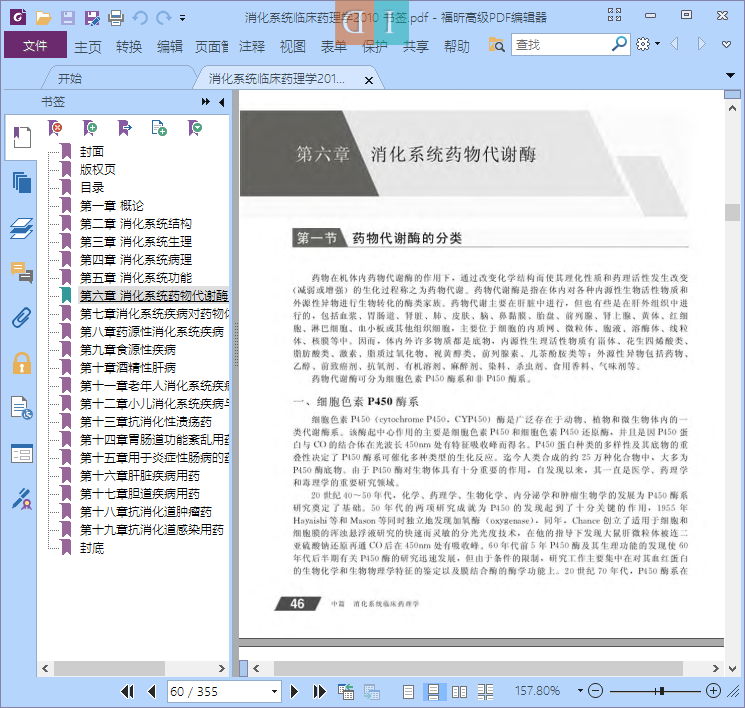745x708 pixels.
Task: Click the next result right arrow
Action: point(701,44)
